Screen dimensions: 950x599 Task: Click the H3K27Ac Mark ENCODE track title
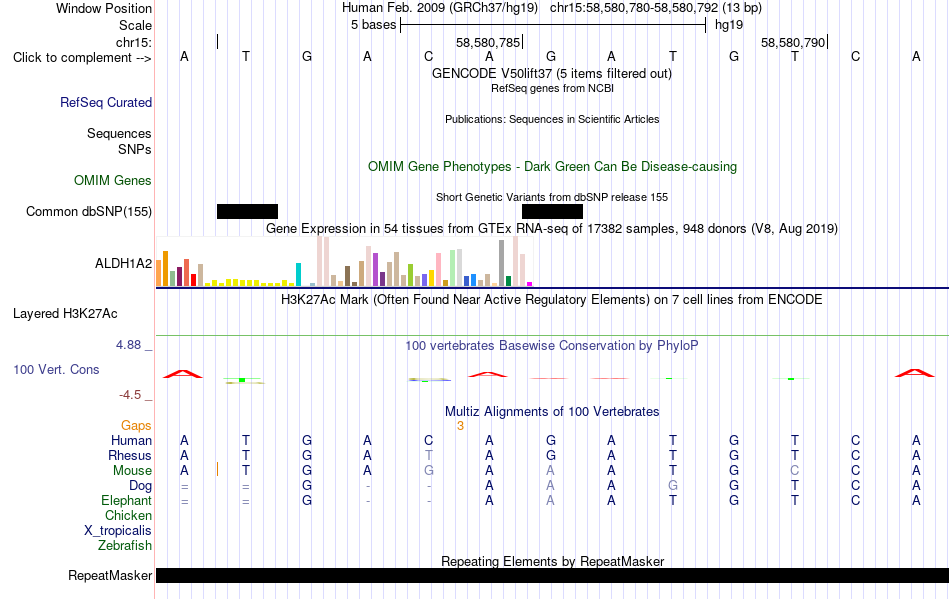(552, 300)
